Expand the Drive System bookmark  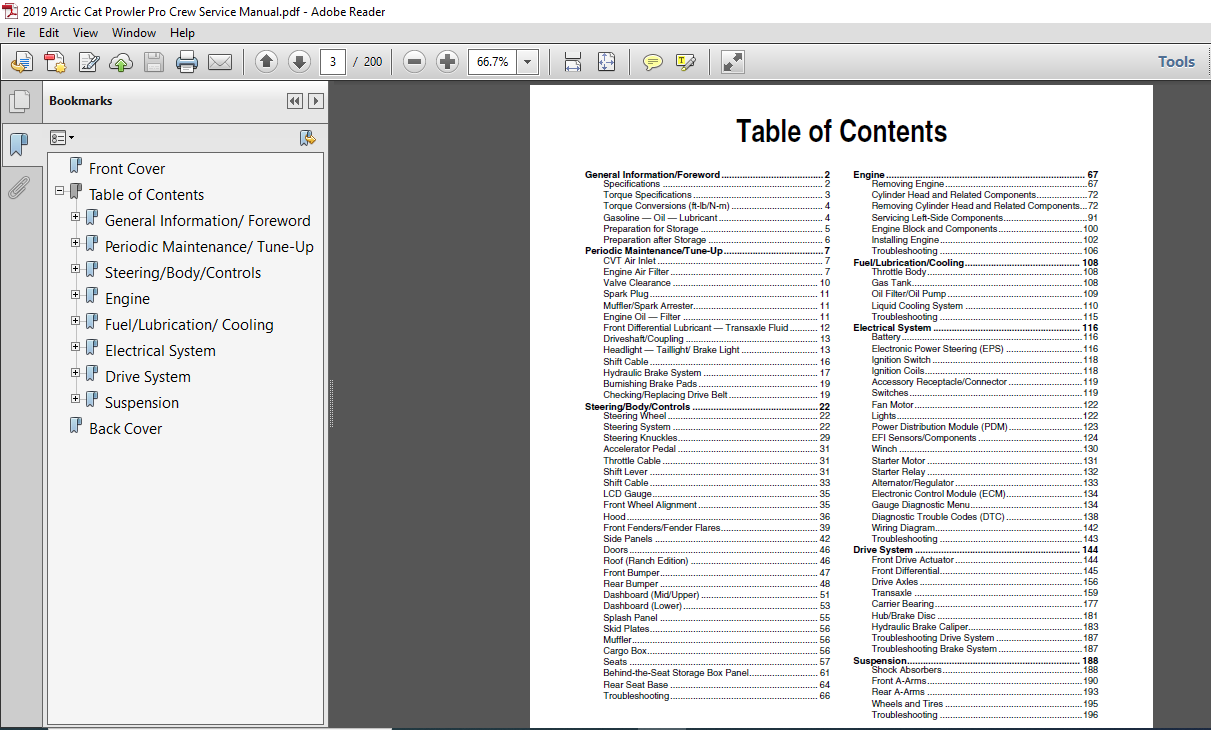[76, 373]
